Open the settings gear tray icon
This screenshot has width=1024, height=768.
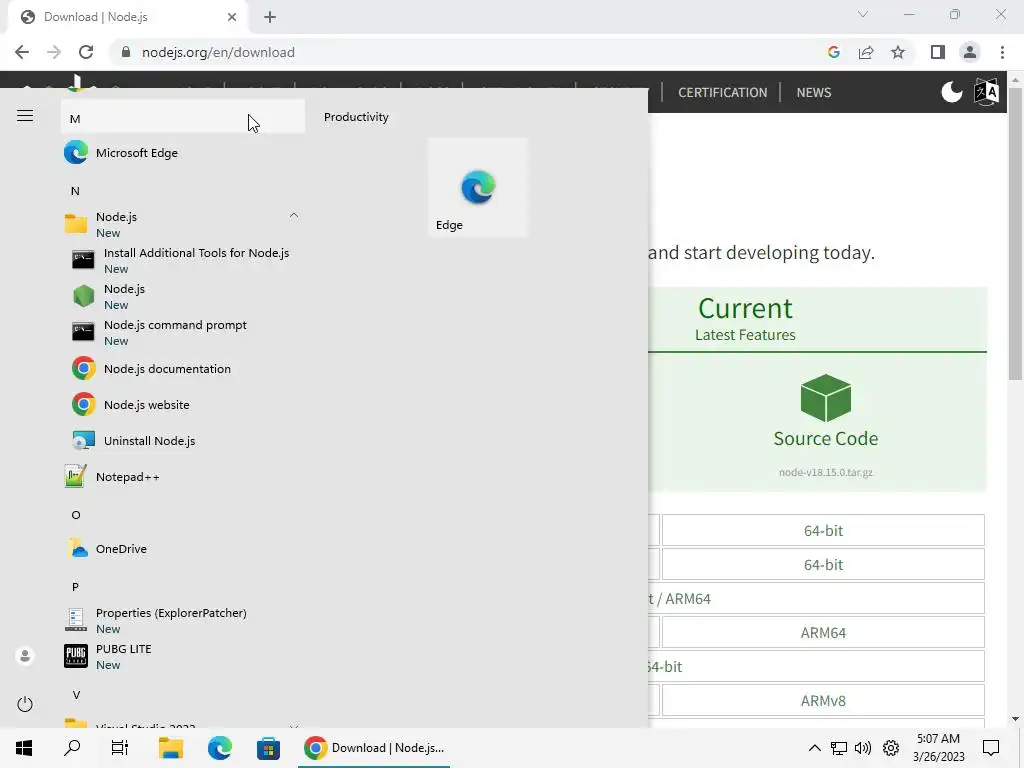point(891,748)
